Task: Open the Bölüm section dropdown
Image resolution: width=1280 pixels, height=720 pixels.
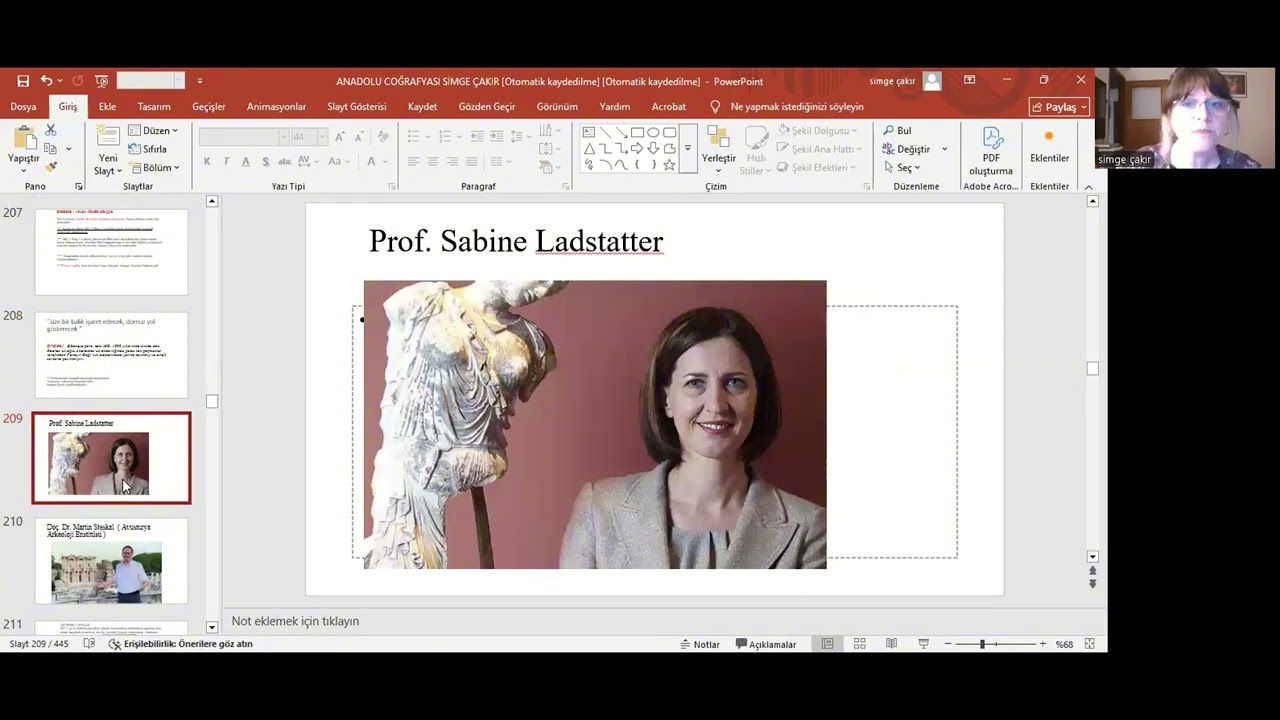Action: pyautogui.click(x=153, y=167)
